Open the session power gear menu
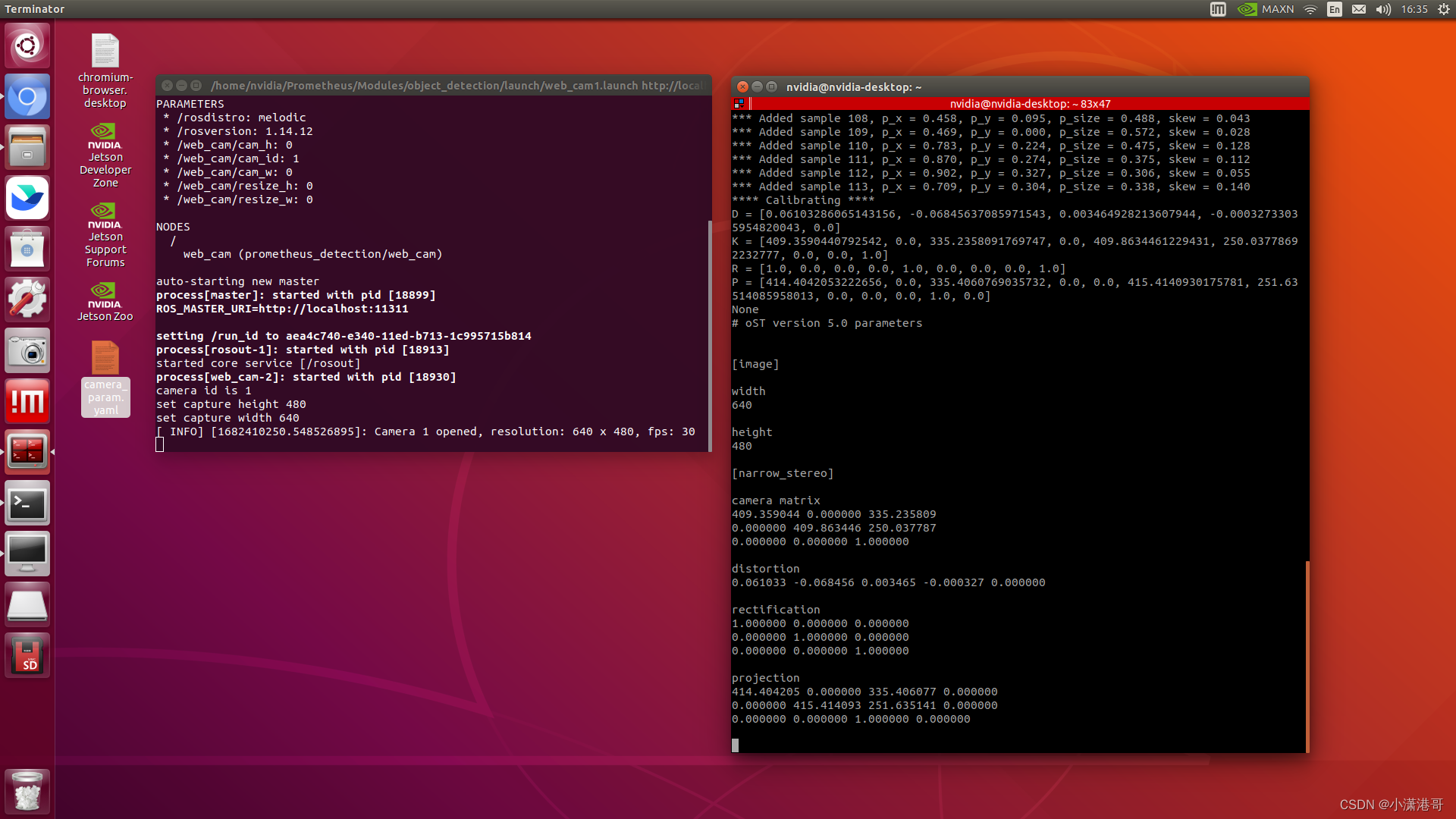Screen dimensions: 1456x819 tap(1444, 9)
